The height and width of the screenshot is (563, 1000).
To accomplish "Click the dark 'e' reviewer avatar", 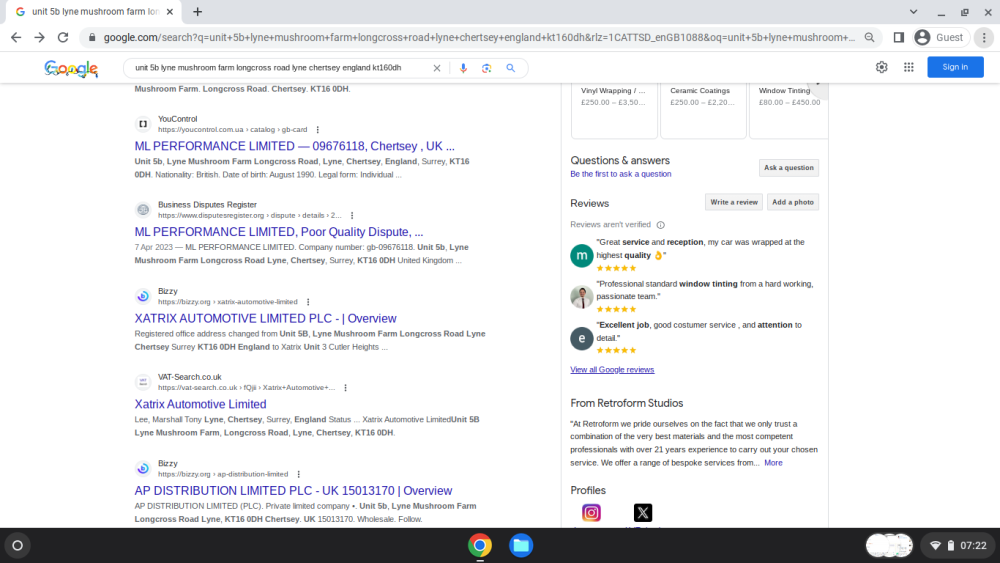I will pos(582,339).
